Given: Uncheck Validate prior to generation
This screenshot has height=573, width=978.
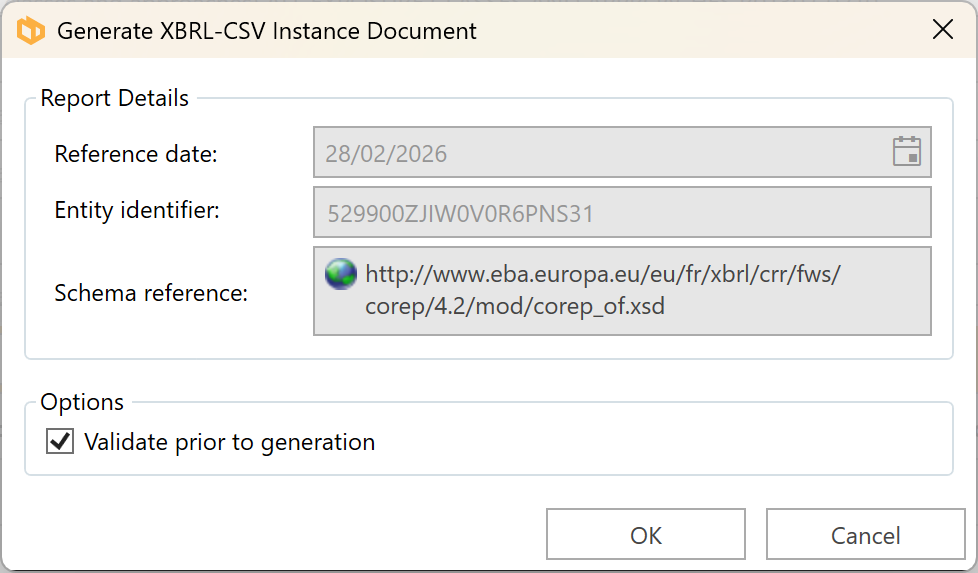Looking at the screenshot, I should tap(60, 441).
